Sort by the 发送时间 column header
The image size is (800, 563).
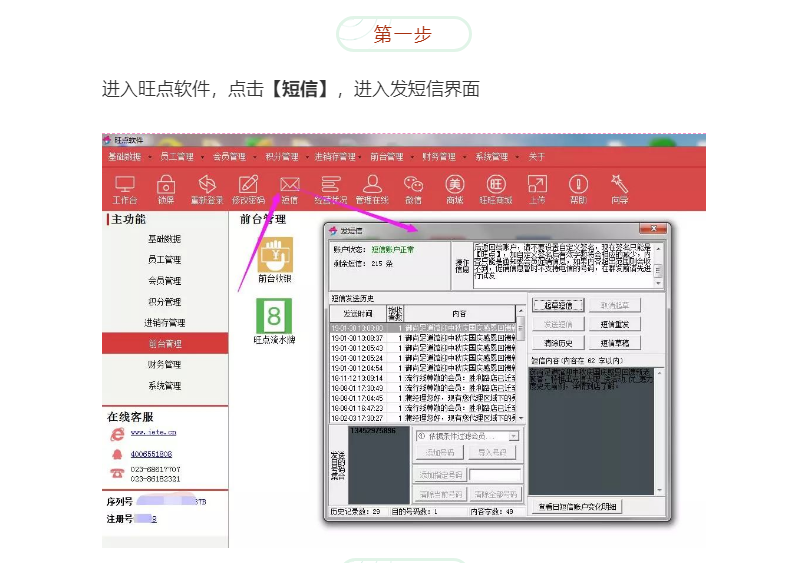(x=358, y=313)
